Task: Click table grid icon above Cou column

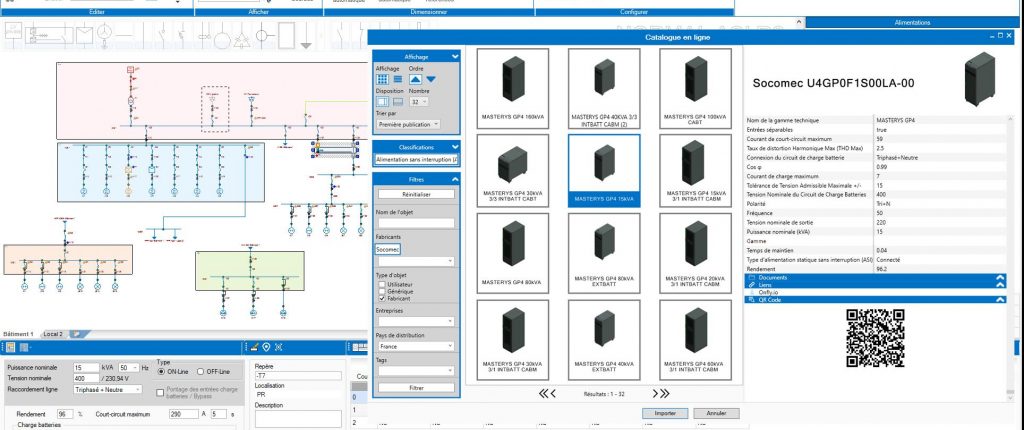Action: point(358,347)
